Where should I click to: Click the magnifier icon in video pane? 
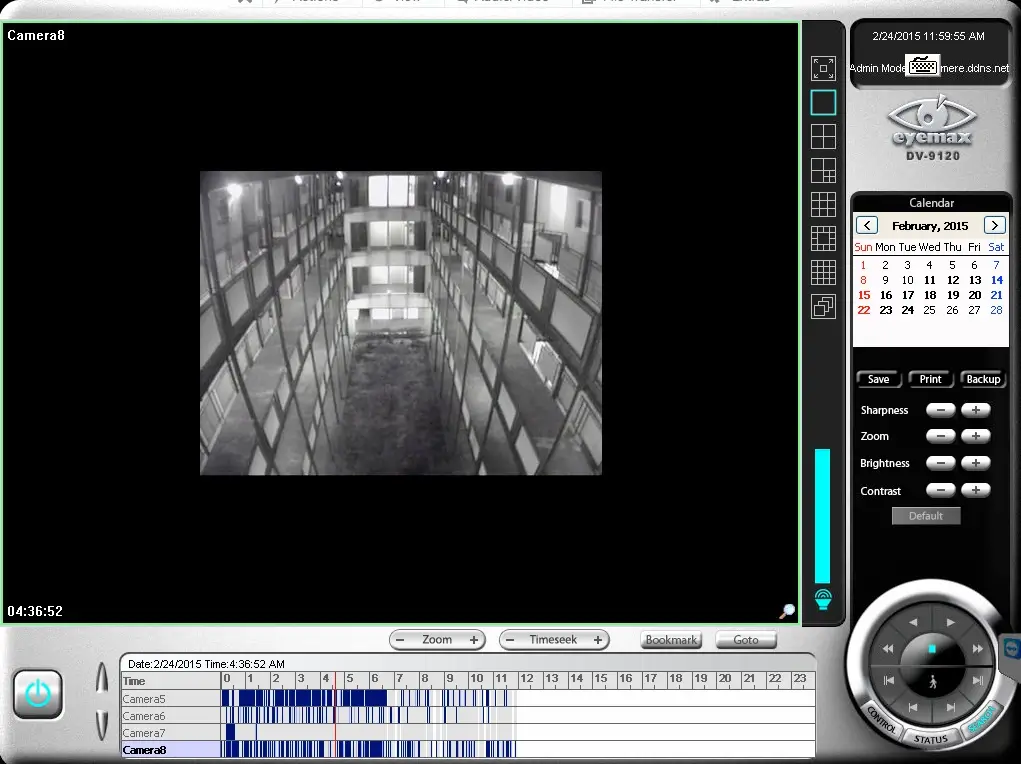pos(787,611)
